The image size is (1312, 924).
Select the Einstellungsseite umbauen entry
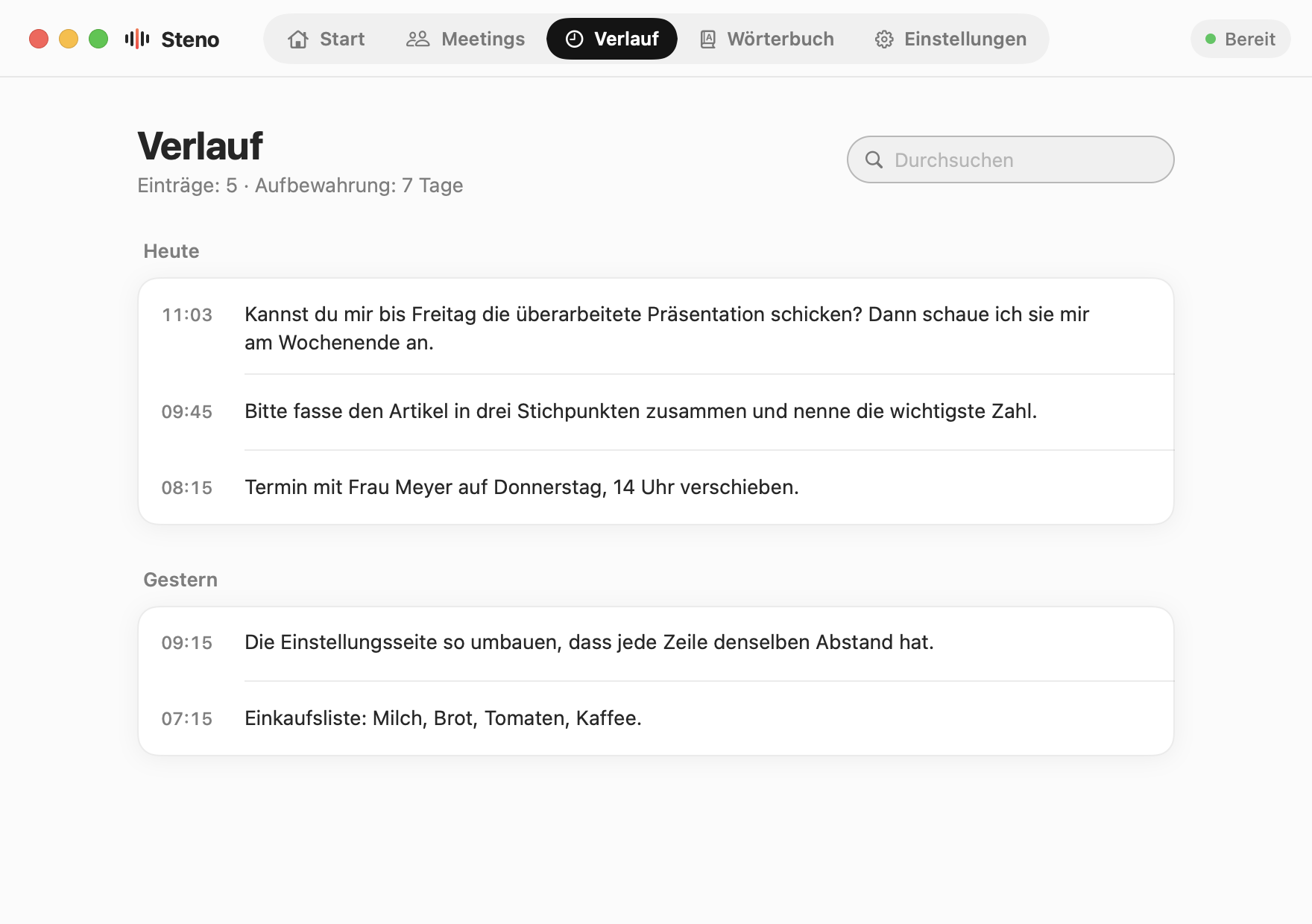(656, 642)
